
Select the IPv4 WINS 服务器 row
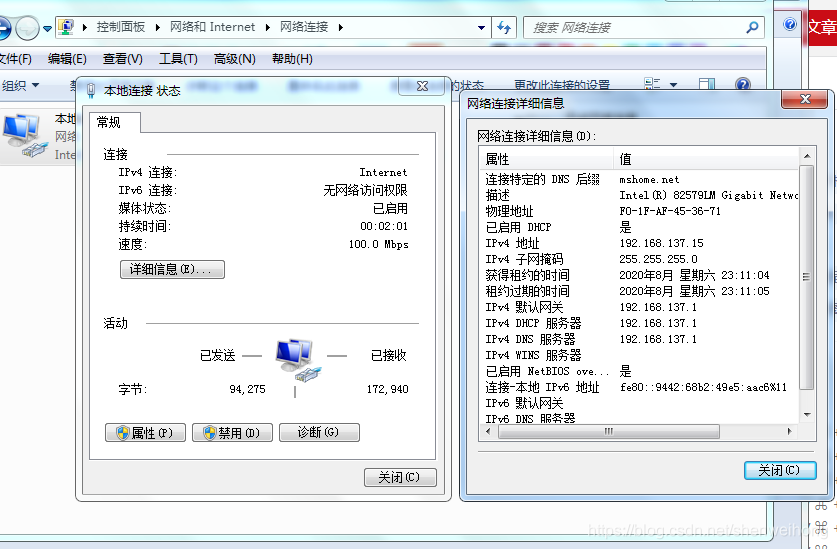click(639, 355)
